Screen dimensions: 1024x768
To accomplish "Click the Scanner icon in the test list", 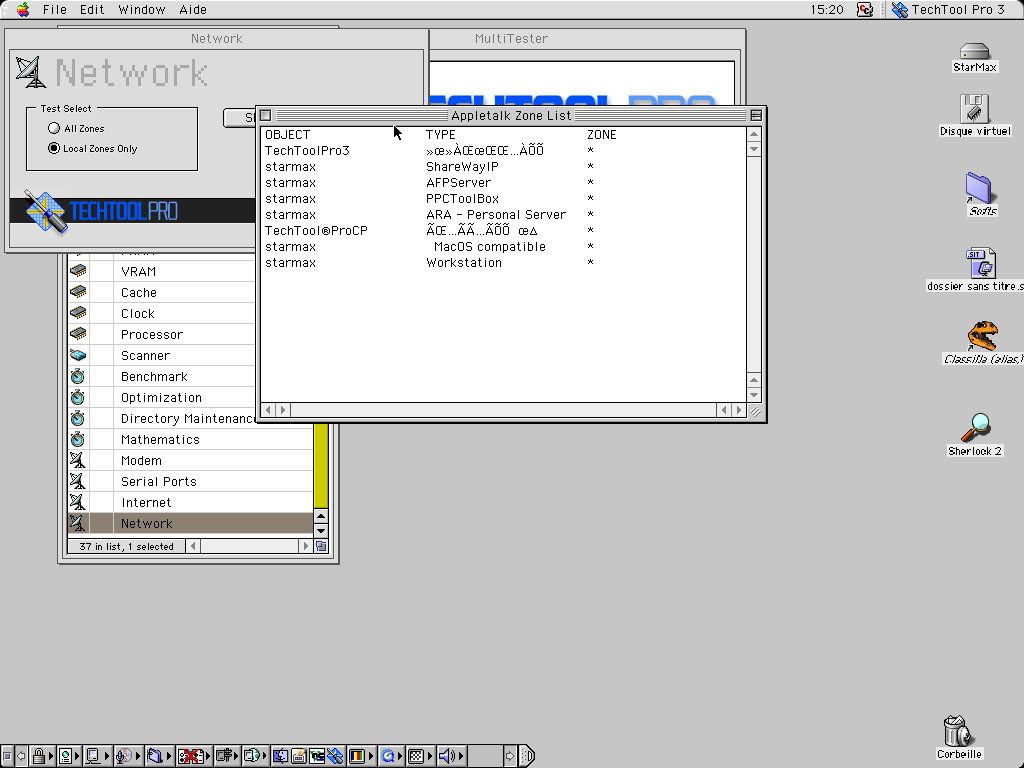I will tap(78, 355).
